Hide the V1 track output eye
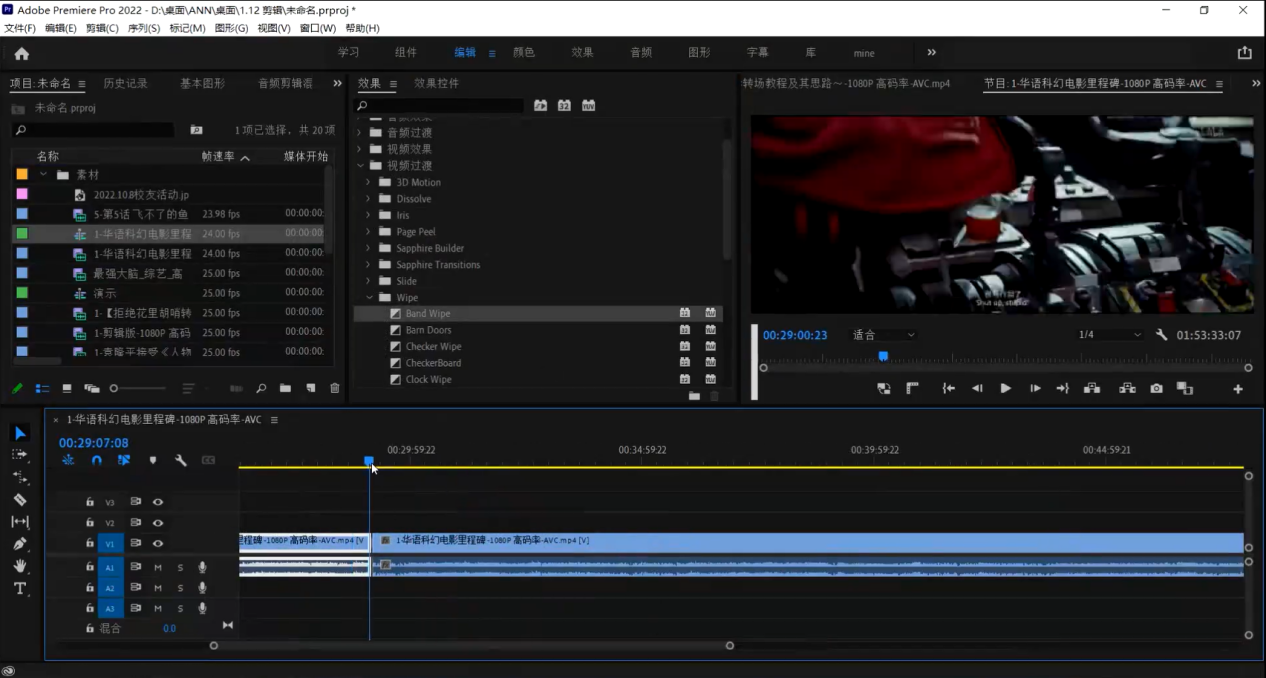The height and width of the screenshot is (678, 1266). coord(158,543)
